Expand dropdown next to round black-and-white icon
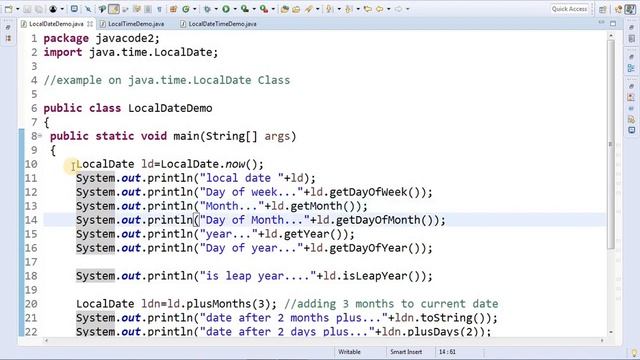This screenshot has height=360, width=640. point(62,9)
